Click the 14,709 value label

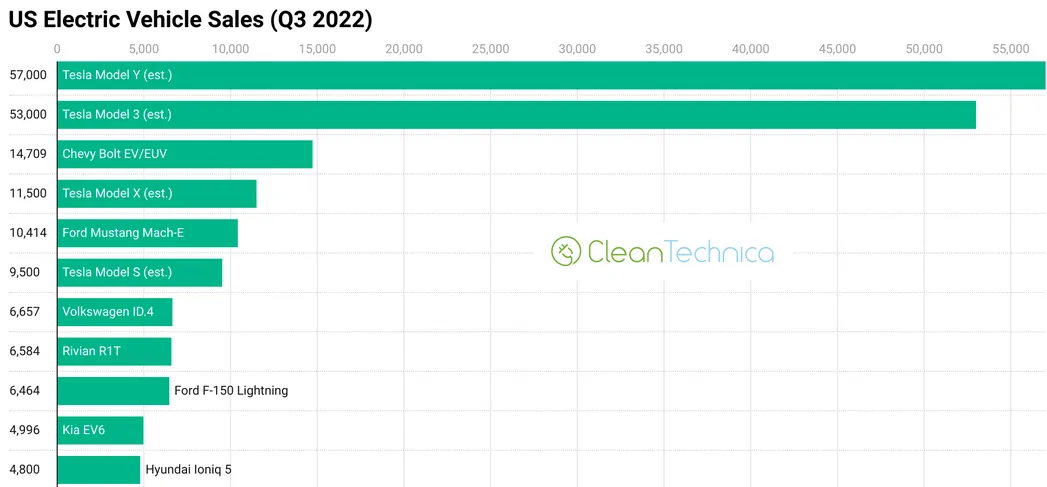(28, 154)
